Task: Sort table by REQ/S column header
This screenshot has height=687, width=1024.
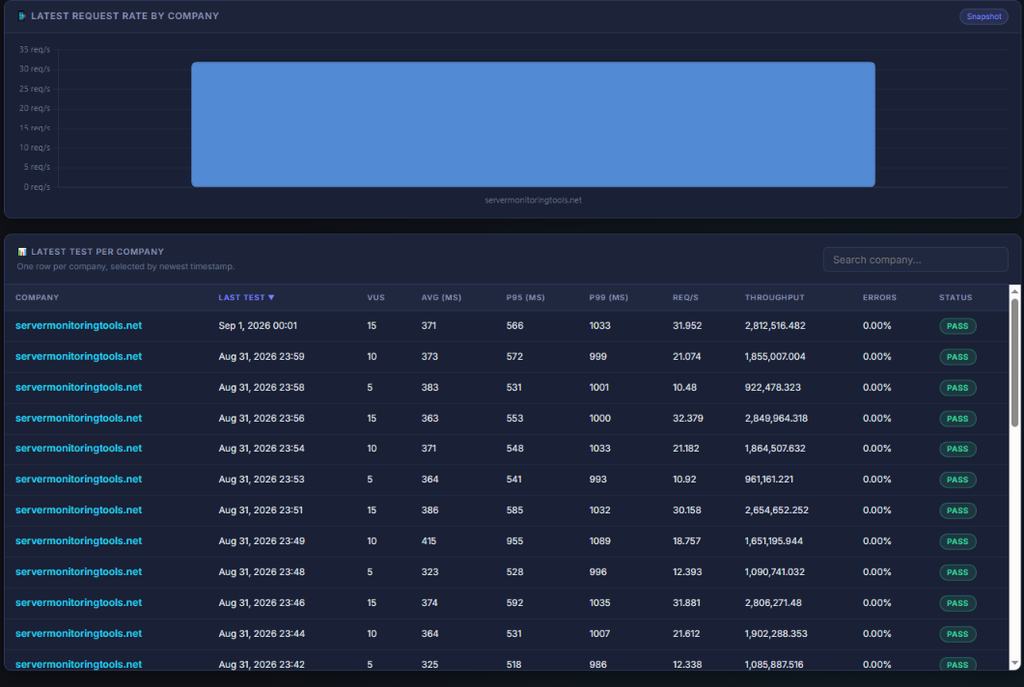Action: coord(685,297)
